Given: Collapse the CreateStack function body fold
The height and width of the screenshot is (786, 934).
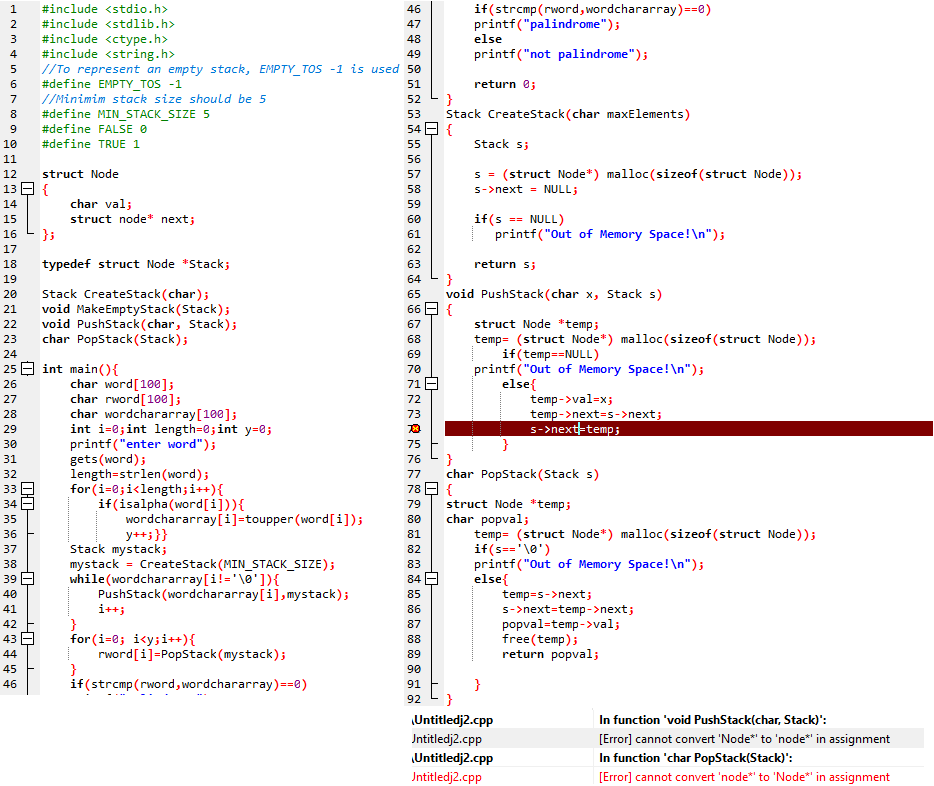Looking at the screenshot, I should point(430,128).
